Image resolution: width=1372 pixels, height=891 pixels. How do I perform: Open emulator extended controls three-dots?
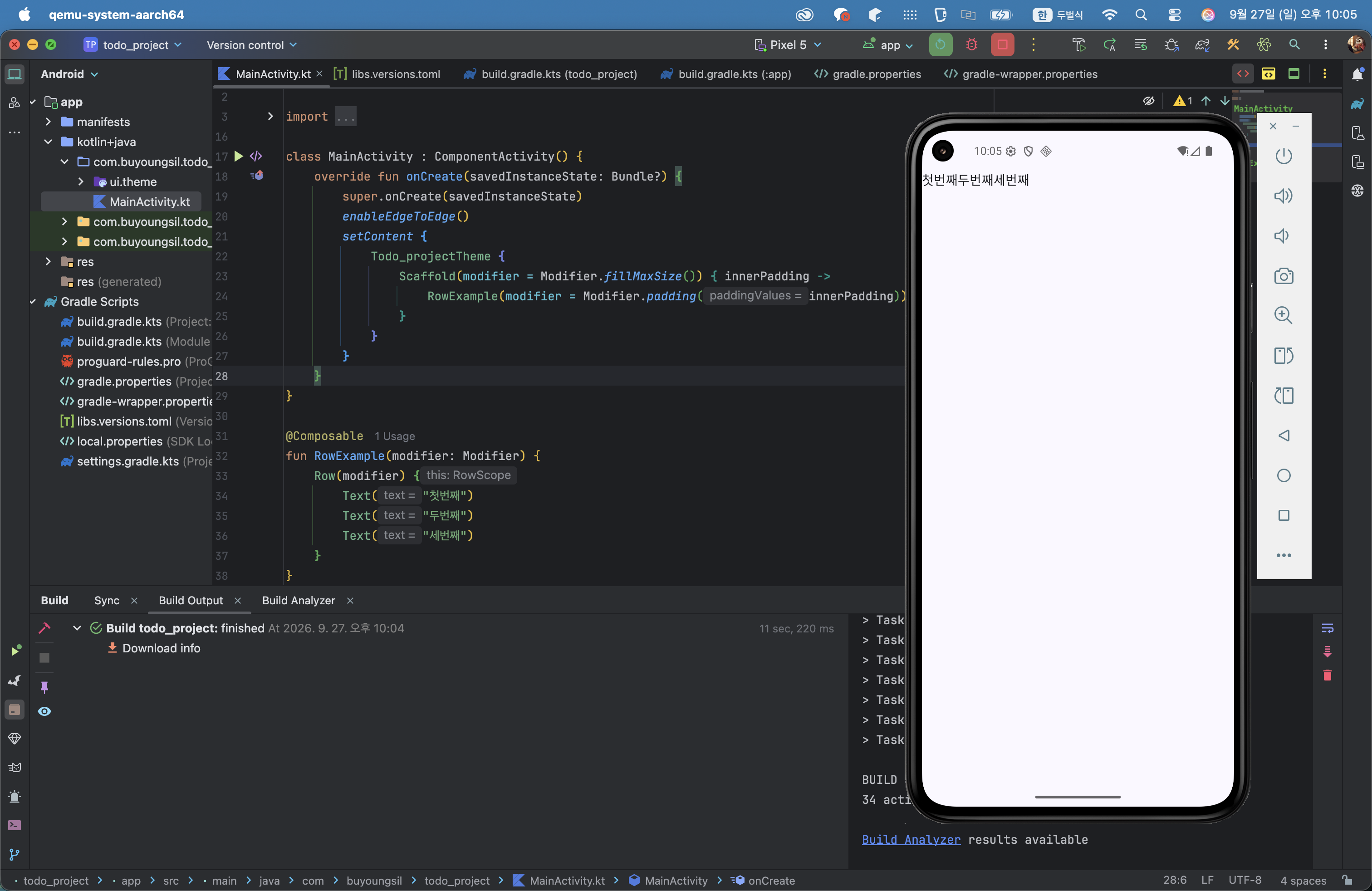point(1283,556)
